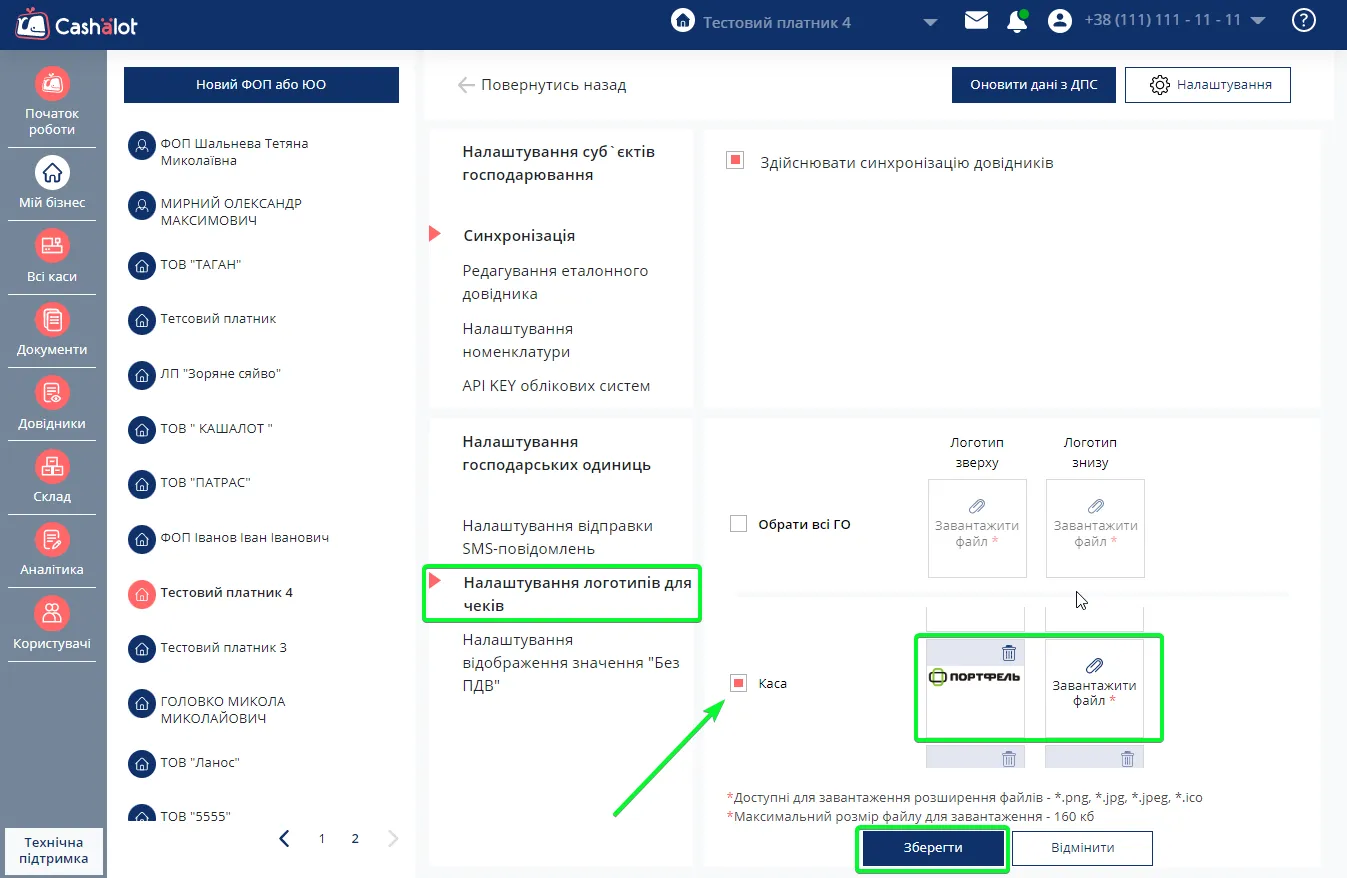This screenshot has width=1347, height=878.
Task: Go to previous page with left chevron
Action: pyautogui.click(x=285, y=839)
